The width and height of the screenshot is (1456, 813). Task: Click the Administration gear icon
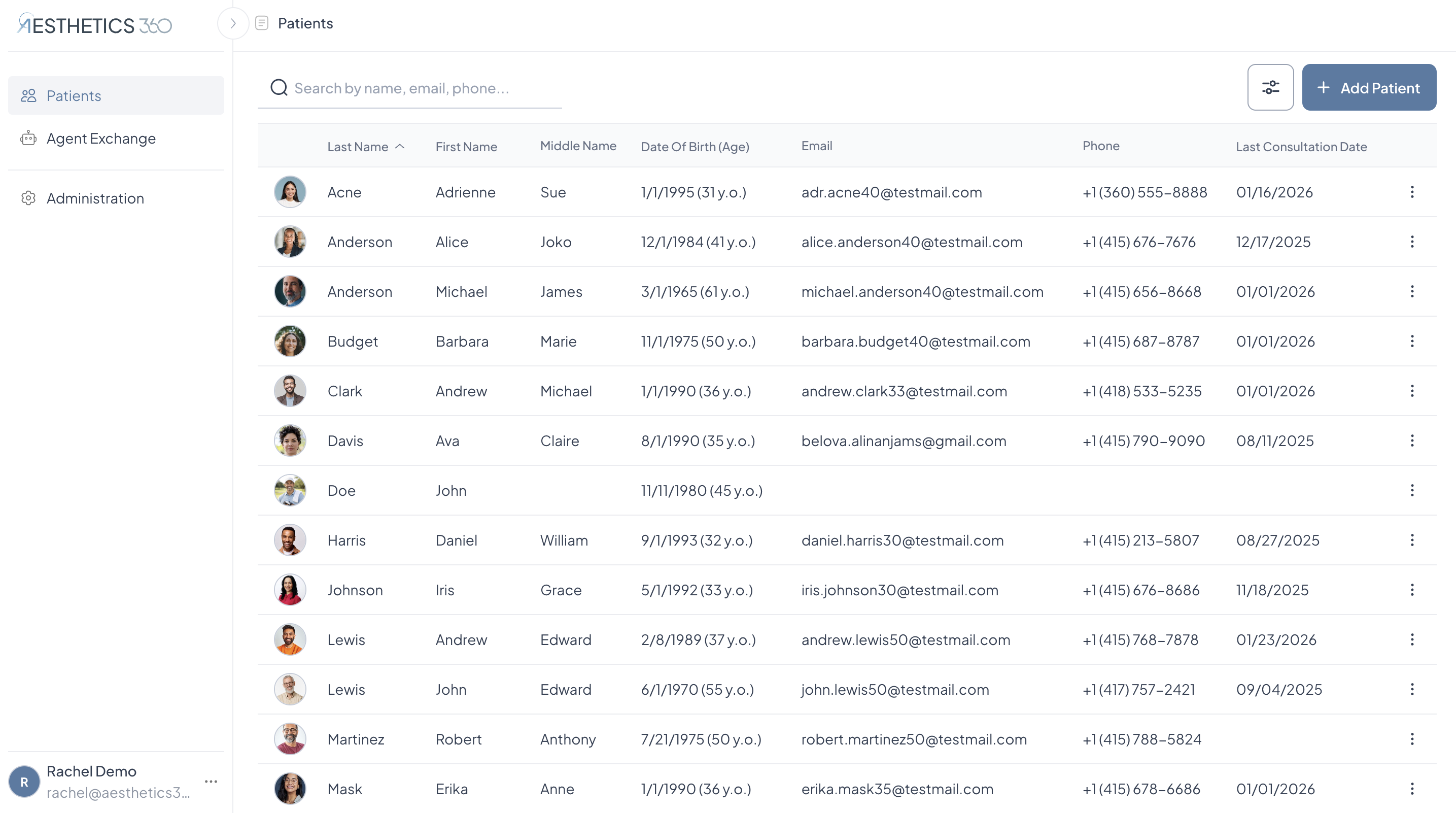[x=28, y=198]
